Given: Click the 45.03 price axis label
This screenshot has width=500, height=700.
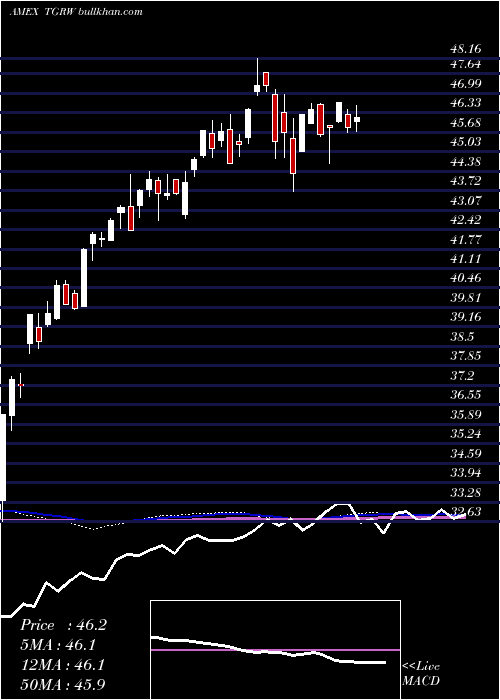Looking at the screenshot, I should 465,142.
